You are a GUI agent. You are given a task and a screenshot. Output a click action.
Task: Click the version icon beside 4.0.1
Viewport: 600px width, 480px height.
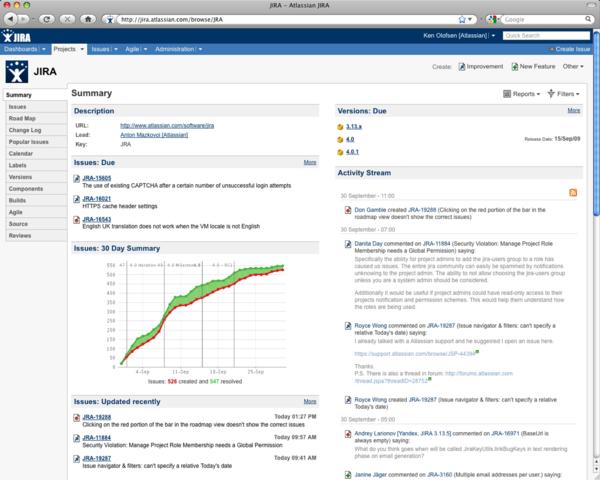[341, 153]
